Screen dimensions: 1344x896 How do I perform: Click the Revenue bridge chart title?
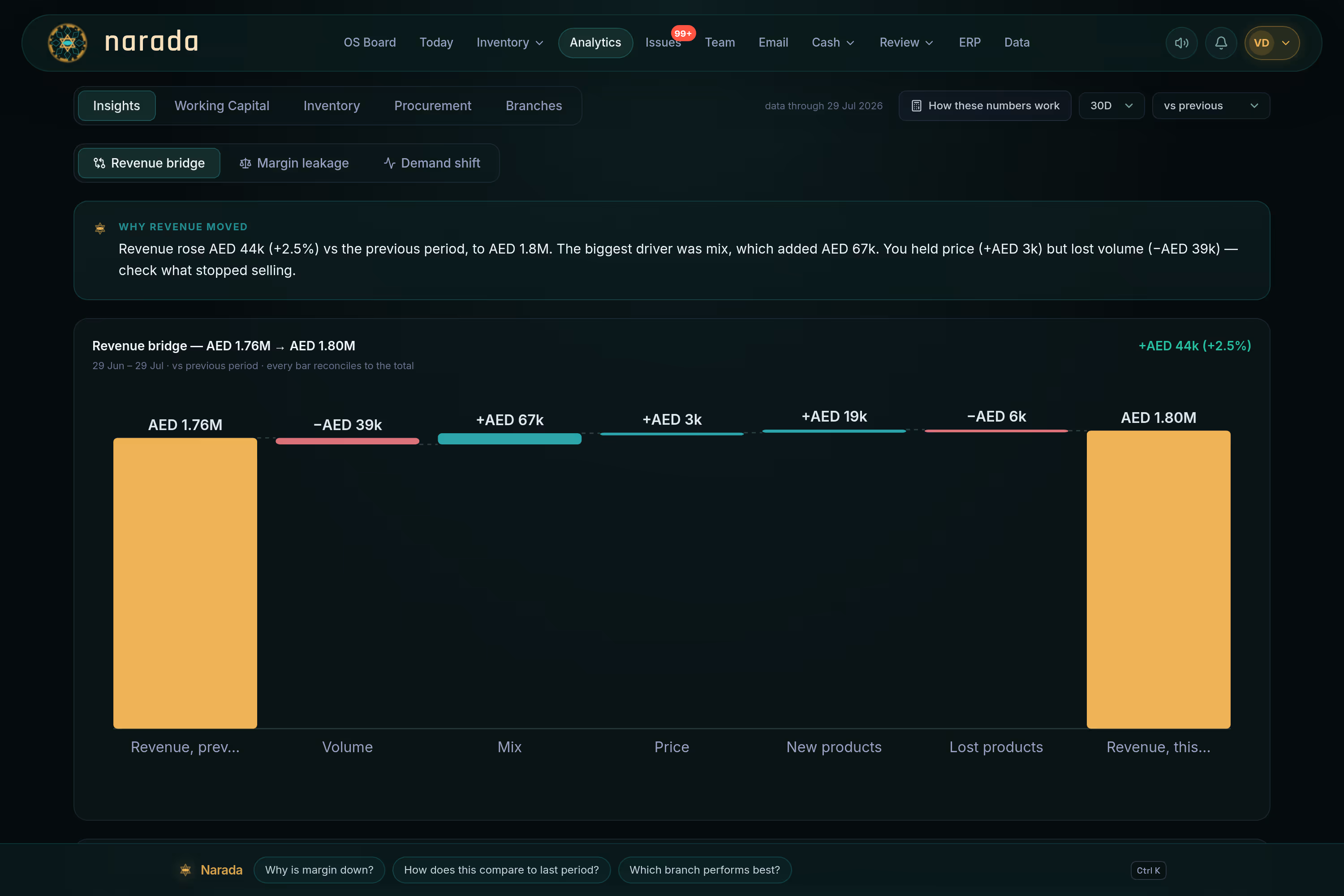[224, 346]
